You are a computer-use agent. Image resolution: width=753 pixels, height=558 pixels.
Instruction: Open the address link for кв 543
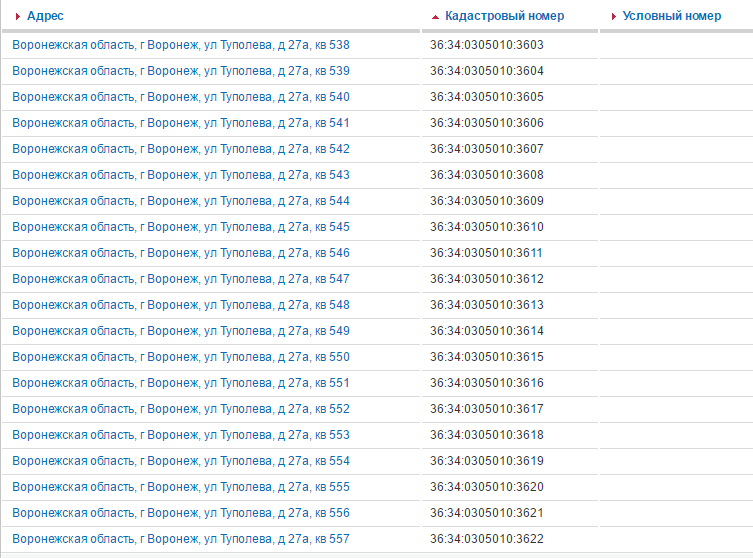(x=181, y=175)
